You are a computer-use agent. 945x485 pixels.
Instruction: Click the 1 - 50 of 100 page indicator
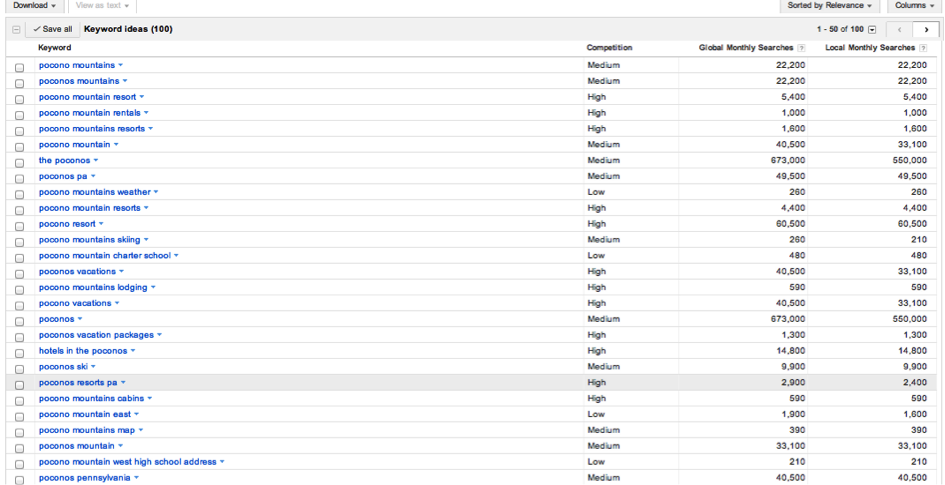[x=840, y=30]
